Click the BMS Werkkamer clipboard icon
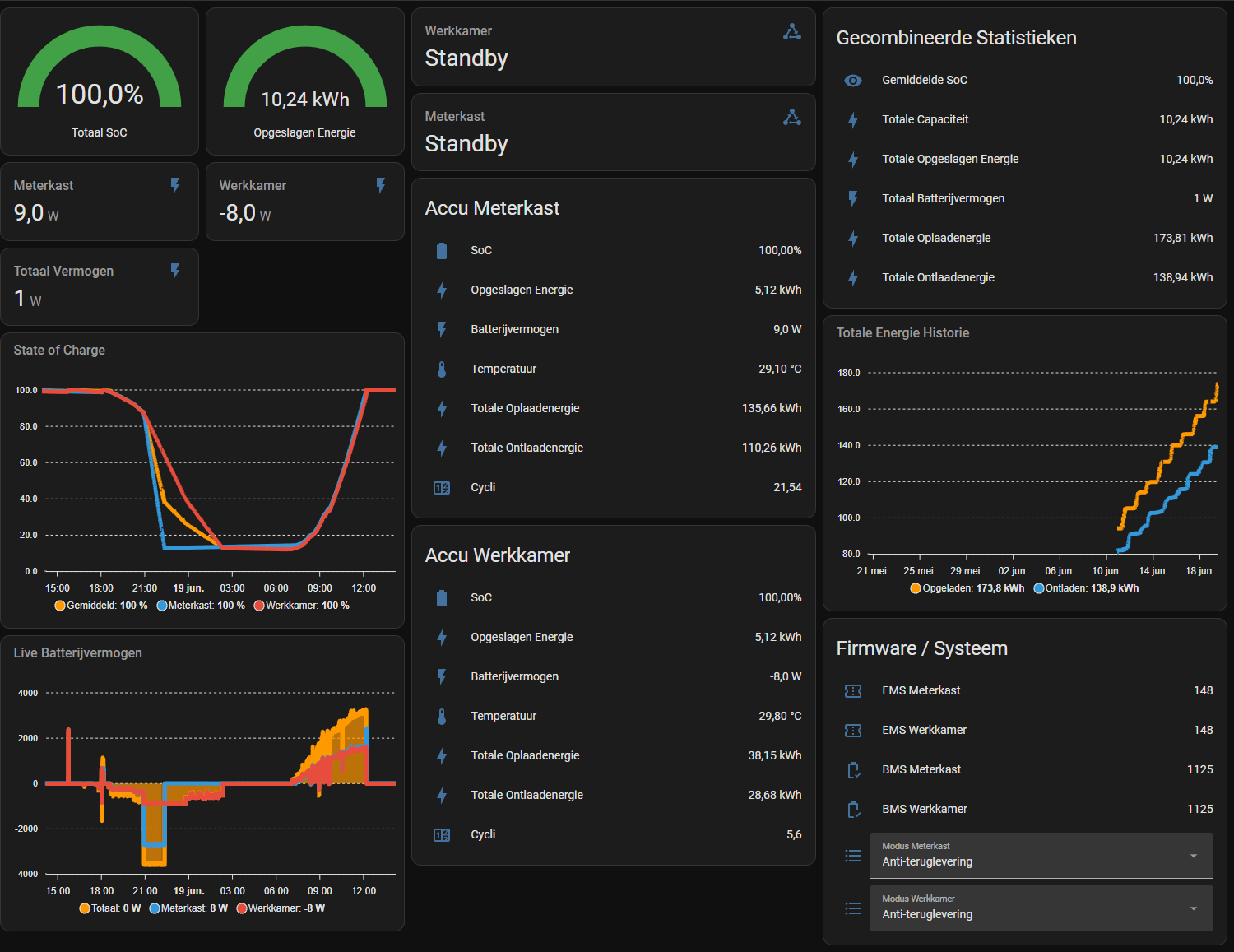 [x=853, y=810]
